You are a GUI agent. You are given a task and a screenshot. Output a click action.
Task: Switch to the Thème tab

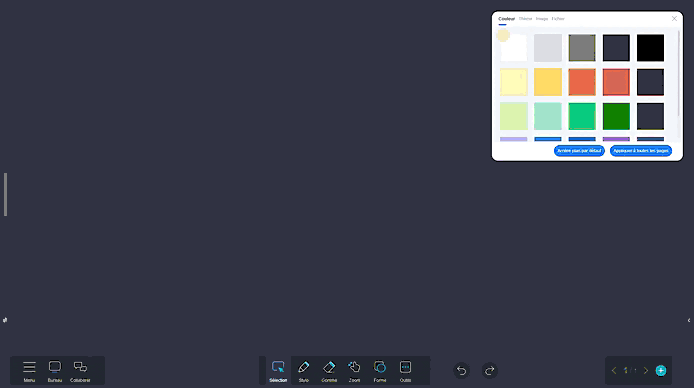(x=525, y=19)
